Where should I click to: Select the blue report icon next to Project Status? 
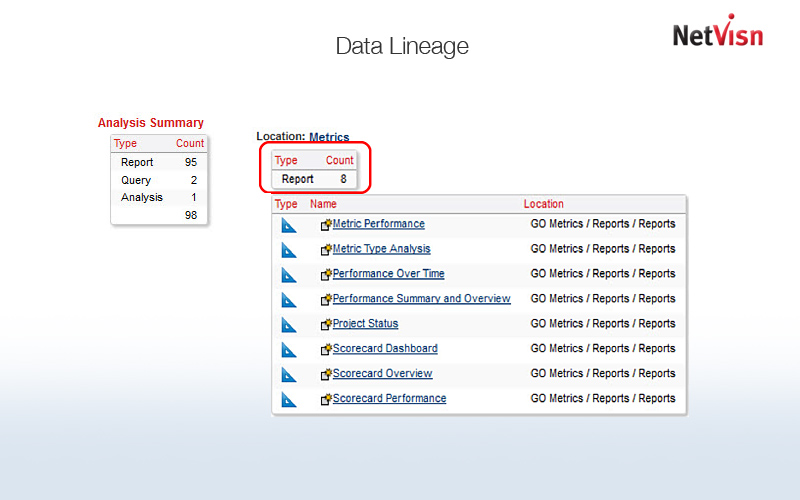tap(289, 325)
